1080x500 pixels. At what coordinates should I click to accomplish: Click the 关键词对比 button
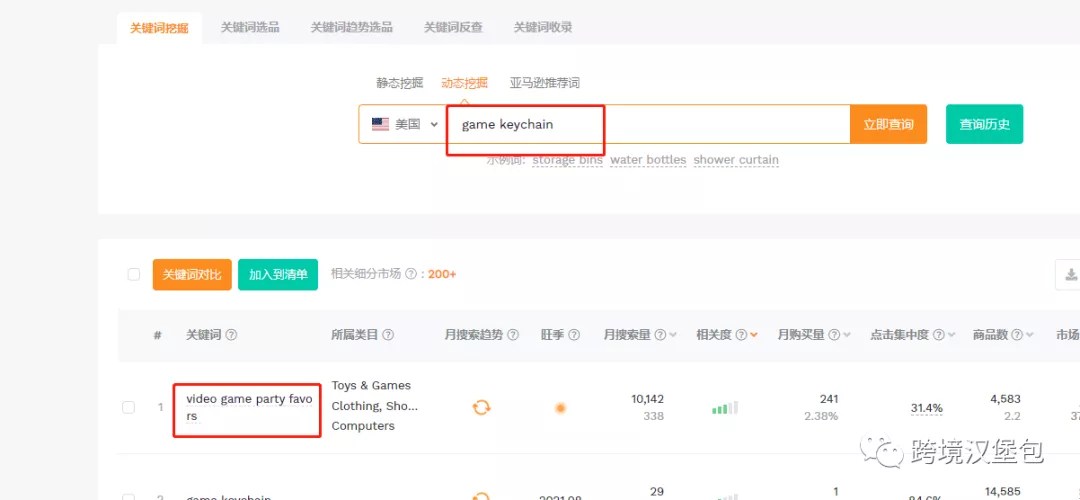point(192,275)
